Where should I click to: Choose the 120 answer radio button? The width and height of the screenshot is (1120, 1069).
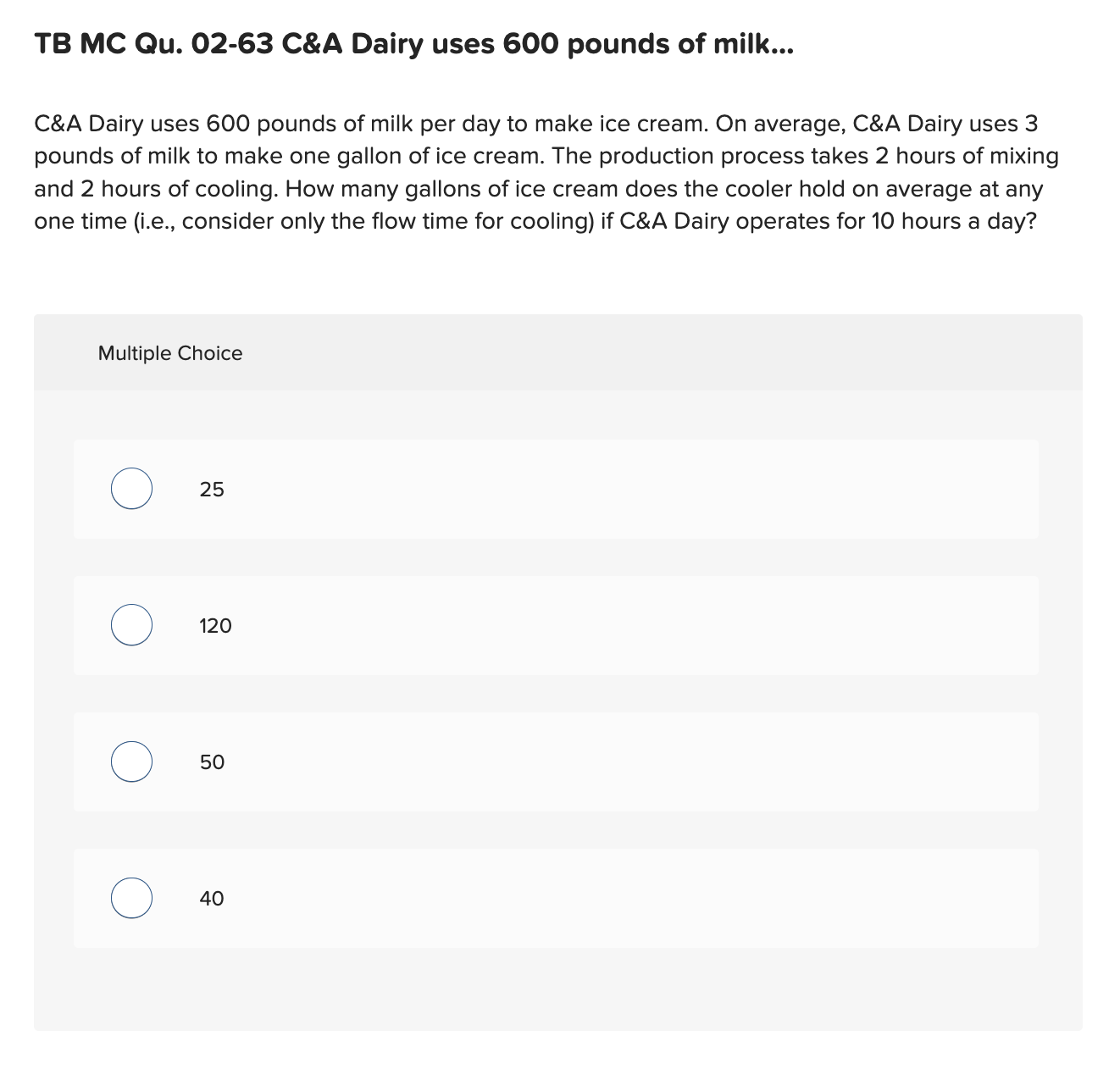tap(131, 625)
